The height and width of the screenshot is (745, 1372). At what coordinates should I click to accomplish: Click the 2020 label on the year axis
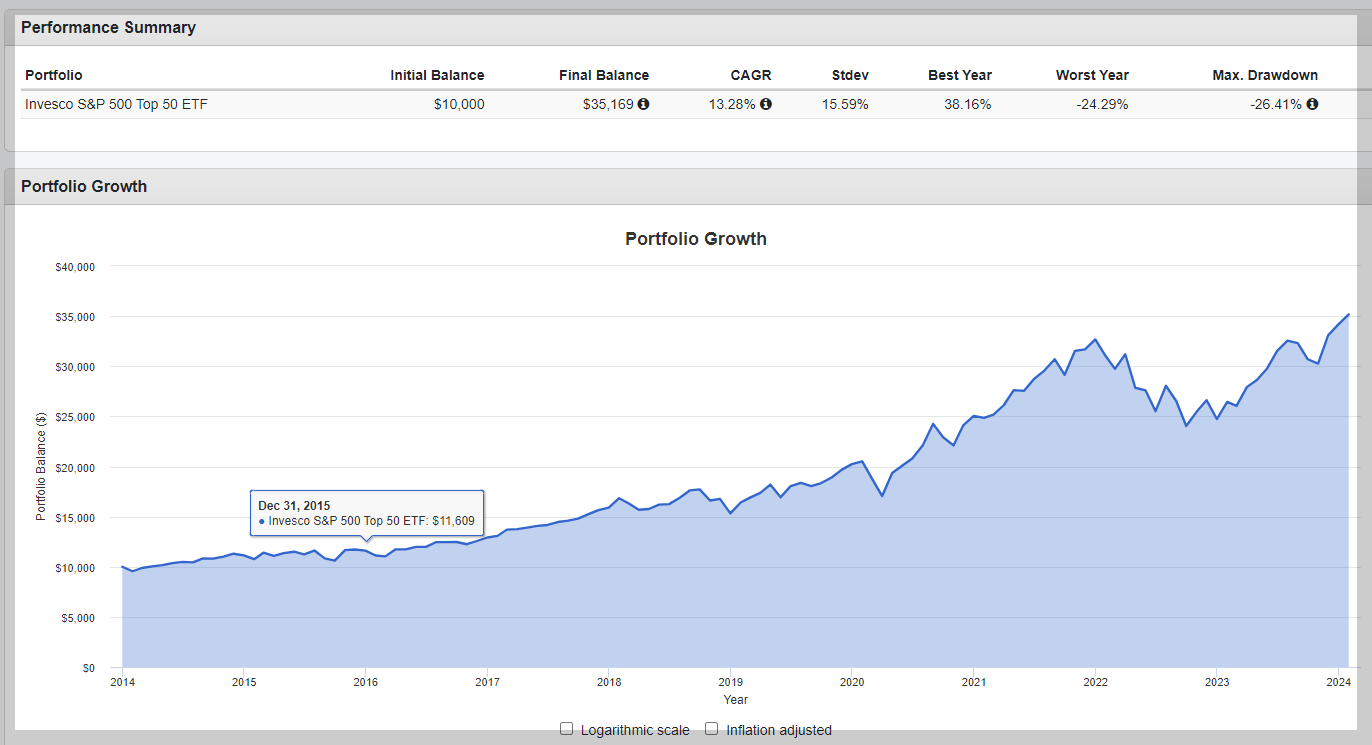(x=852, y=683)
